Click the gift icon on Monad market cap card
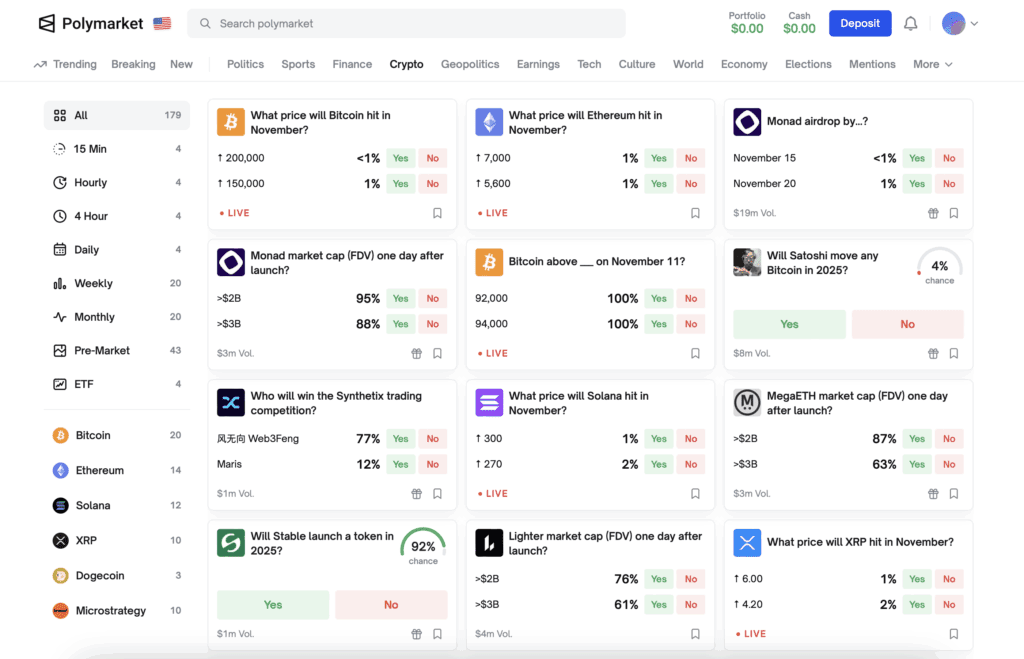The height and width of the screenshot is (659, 1024). (416, 353)
